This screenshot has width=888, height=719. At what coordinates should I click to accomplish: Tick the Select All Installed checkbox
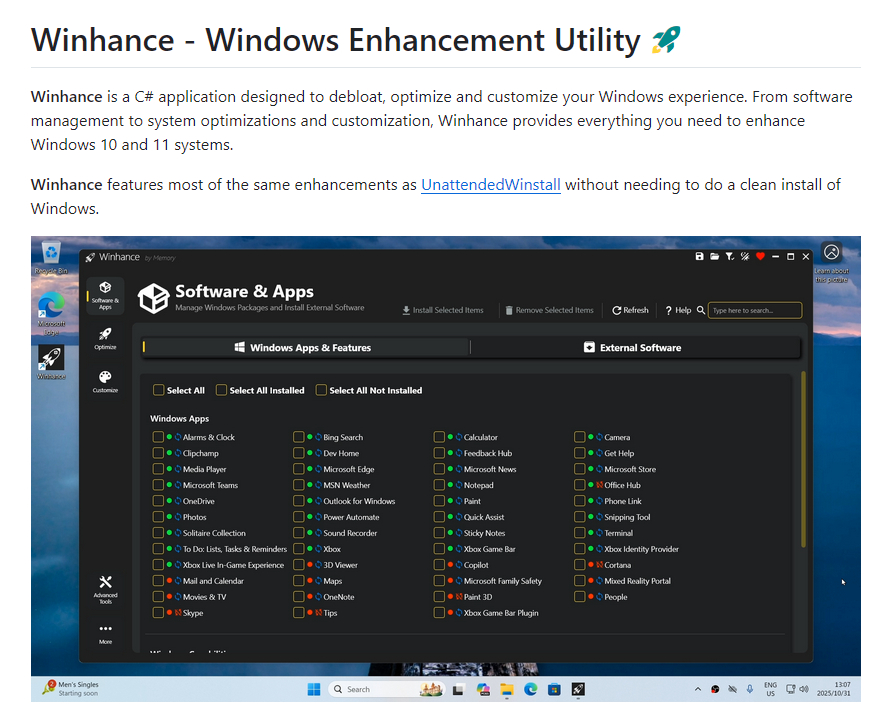coord(222,390)
